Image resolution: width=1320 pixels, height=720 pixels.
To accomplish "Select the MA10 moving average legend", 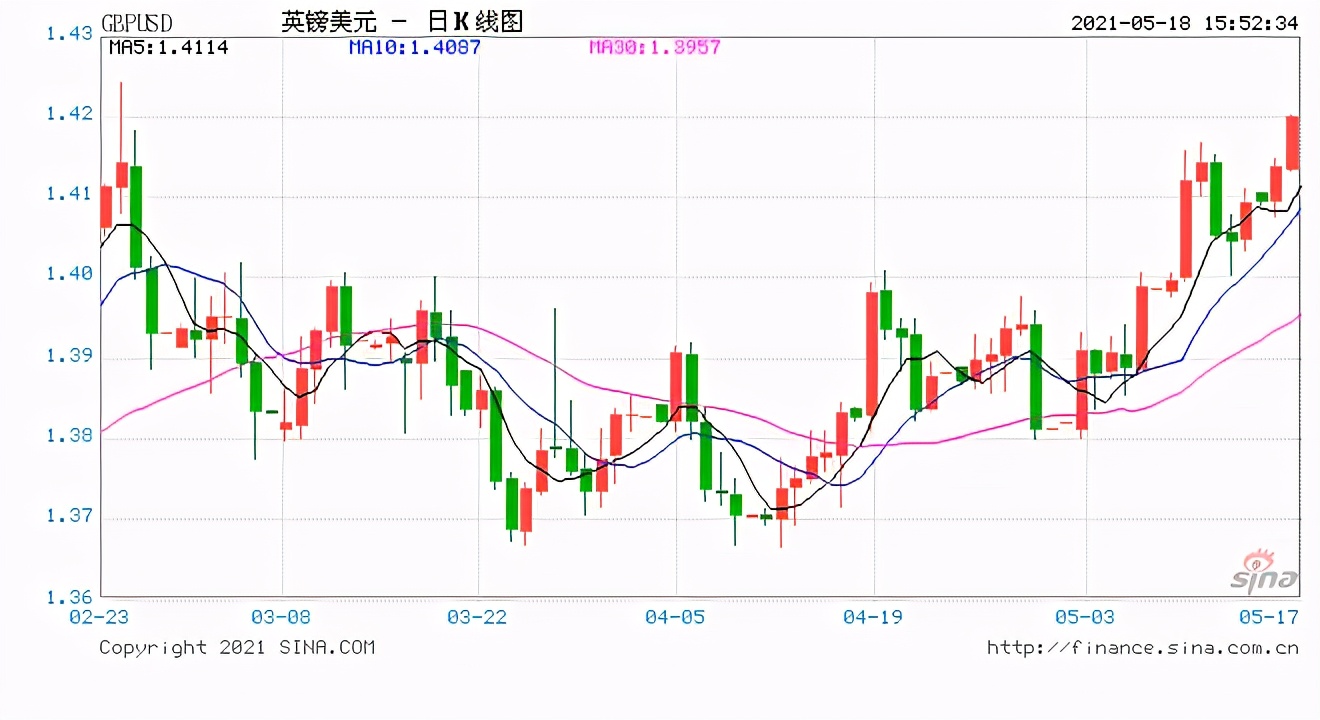I will 414,47.
